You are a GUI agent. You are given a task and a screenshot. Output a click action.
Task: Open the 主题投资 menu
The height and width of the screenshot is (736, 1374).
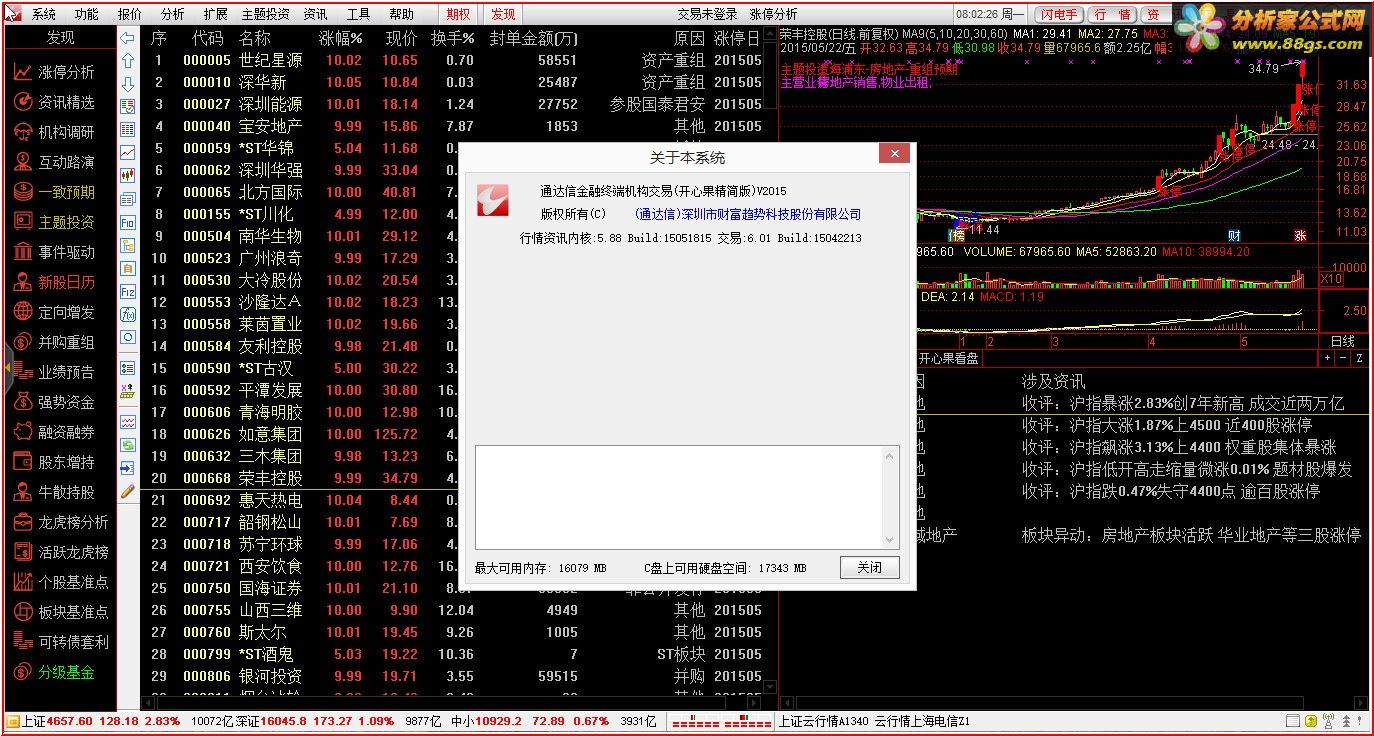pos(266,14)
